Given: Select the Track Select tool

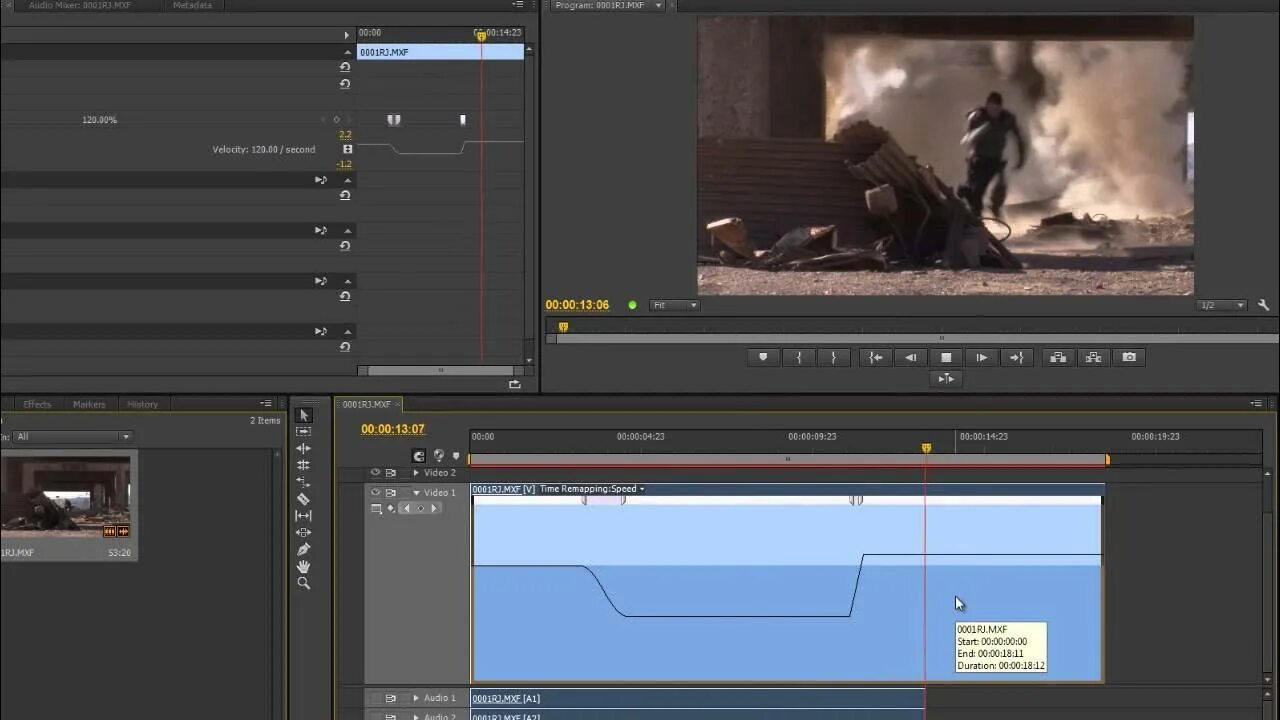Looking at the screenshot, I should click(x=304, y=432).
